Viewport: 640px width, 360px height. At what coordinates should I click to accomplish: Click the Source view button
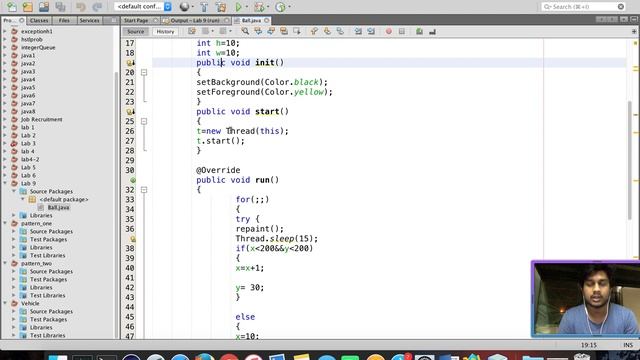136,31
